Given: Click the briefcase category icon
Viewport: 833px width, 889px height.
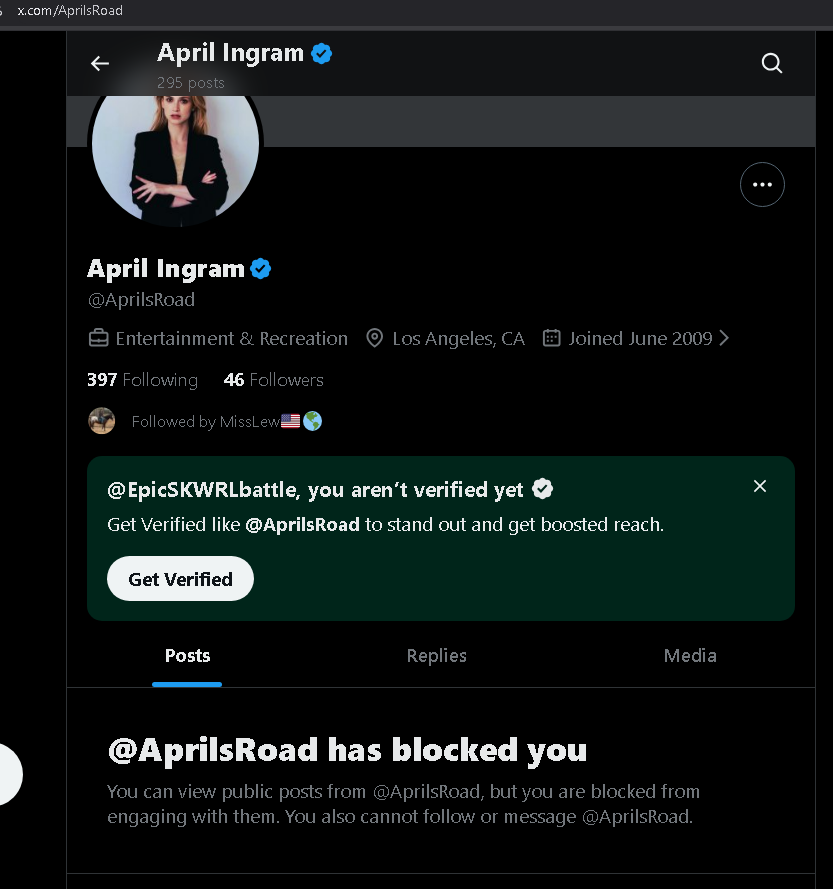Looking at the screenshot, I should pyautogui.click(x=99, y=338).
